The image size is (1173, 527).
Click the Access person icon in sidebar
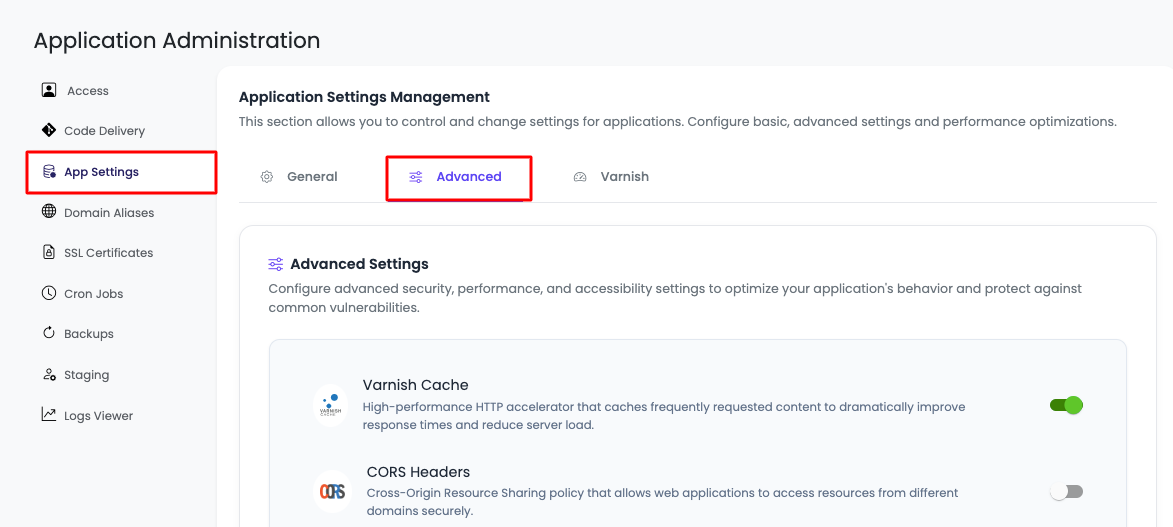coord(49,91)
